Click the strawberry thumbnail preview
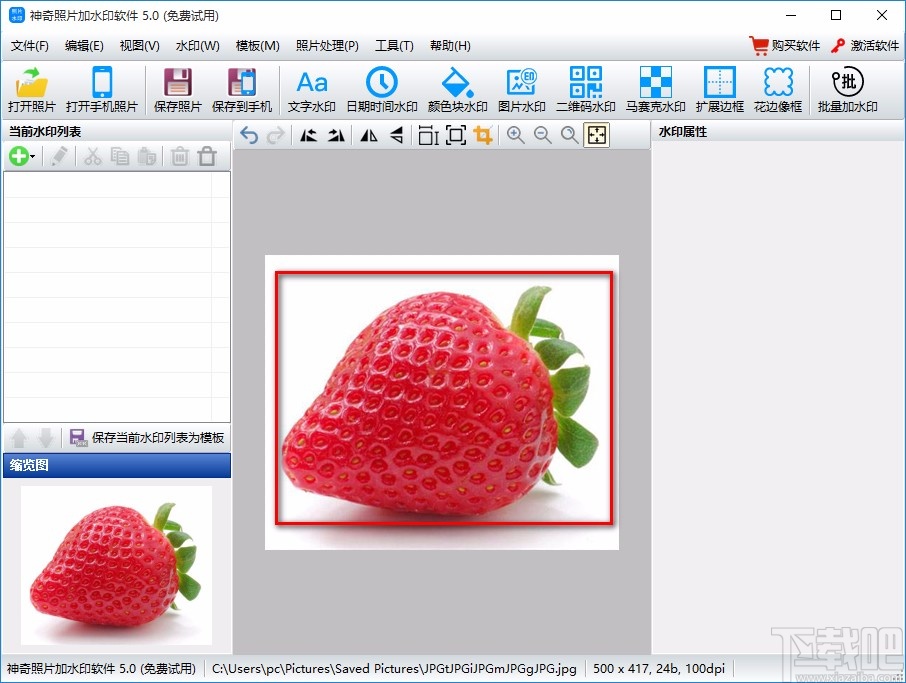Screen dimensions: 906x683 116,565
